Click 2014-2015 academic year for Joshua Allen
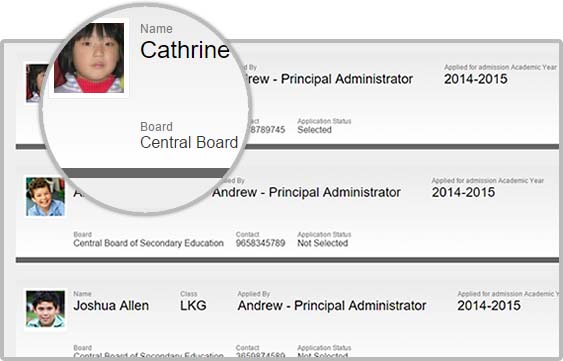The image size is (563, 361). tap(489, 306)
